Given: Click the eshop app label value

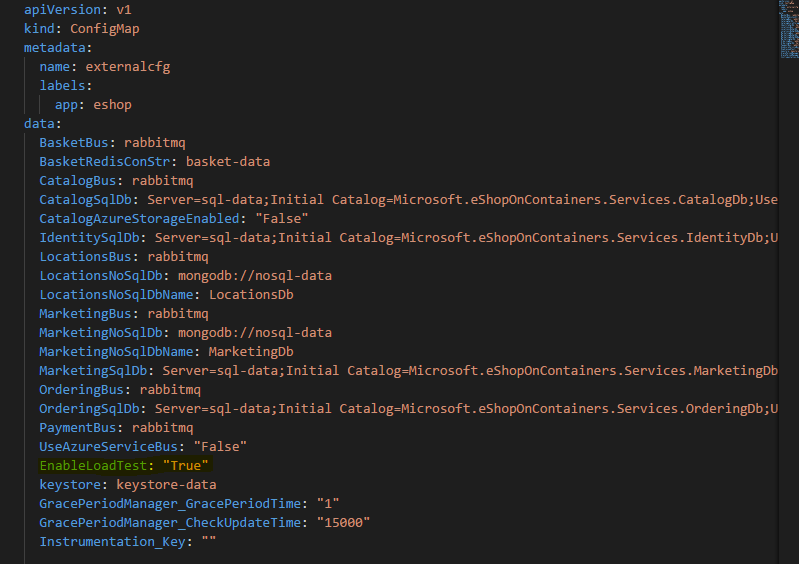Looking at the screenshot, I should (x=113, y=105).
